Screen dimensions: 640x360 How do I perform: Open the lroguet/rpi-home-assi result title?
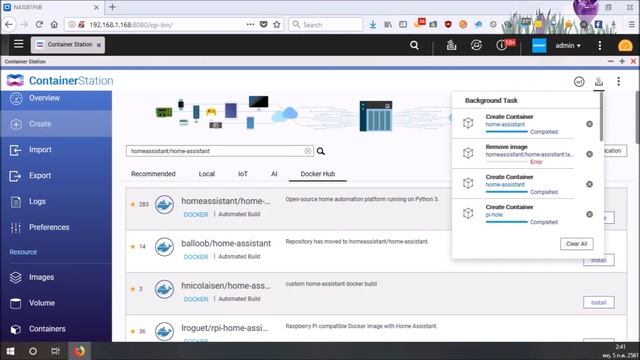coord(224,328)
